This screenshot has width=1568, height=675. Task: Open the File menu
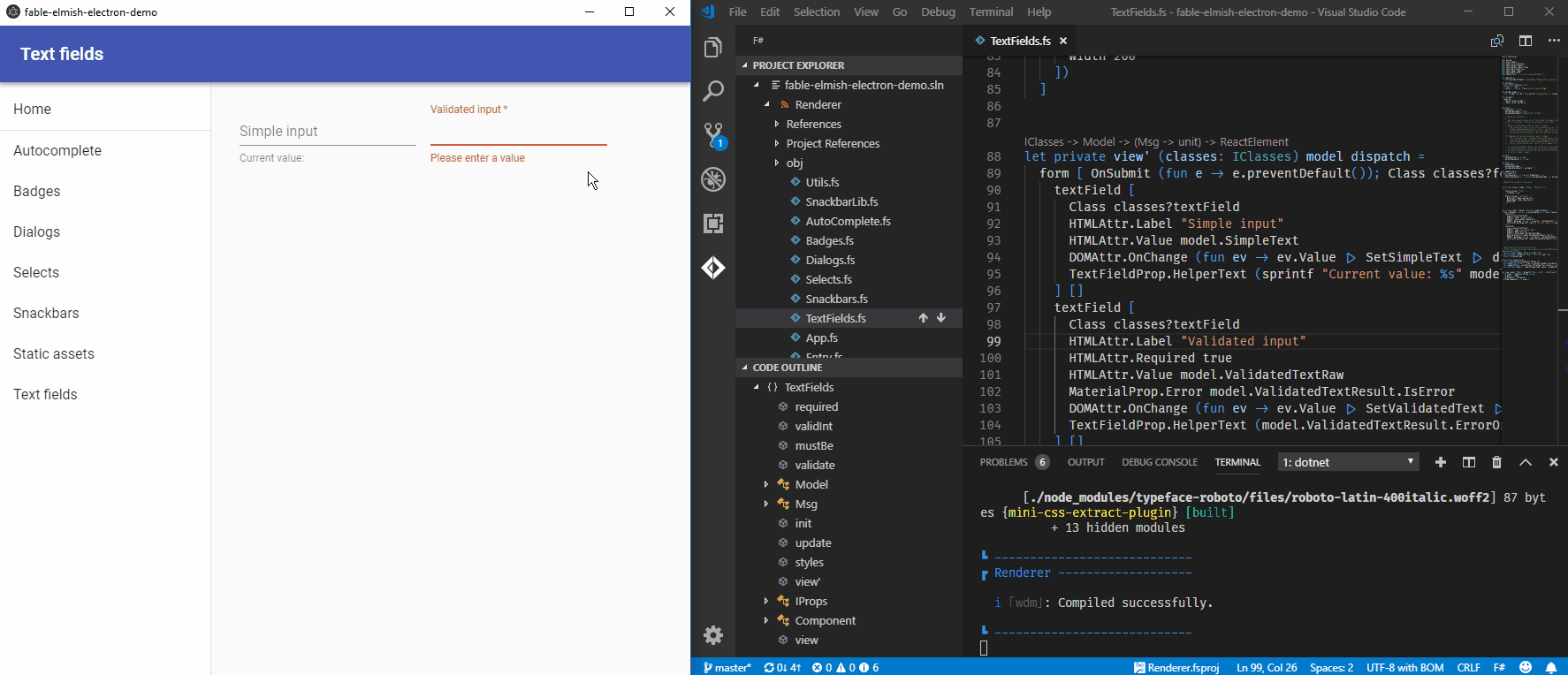tap(738, 11)
